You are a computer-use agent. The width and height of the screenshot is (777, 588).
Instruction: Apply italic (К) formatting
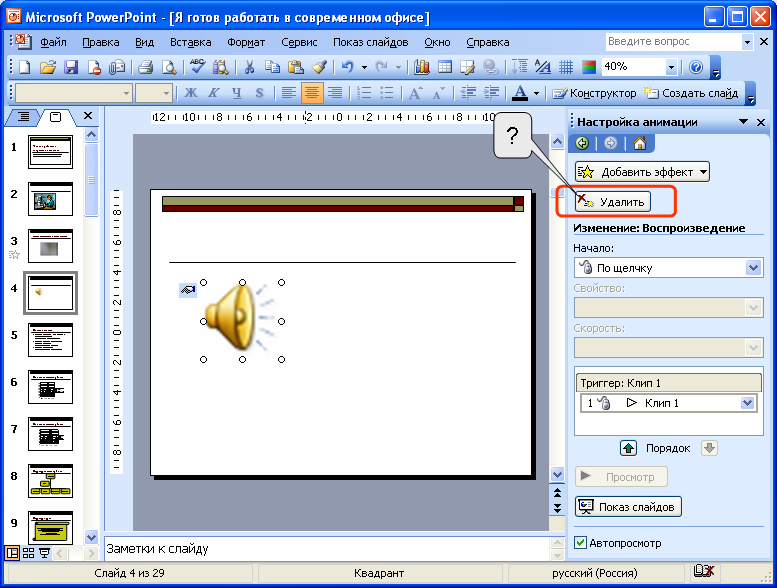pos(214,93)
